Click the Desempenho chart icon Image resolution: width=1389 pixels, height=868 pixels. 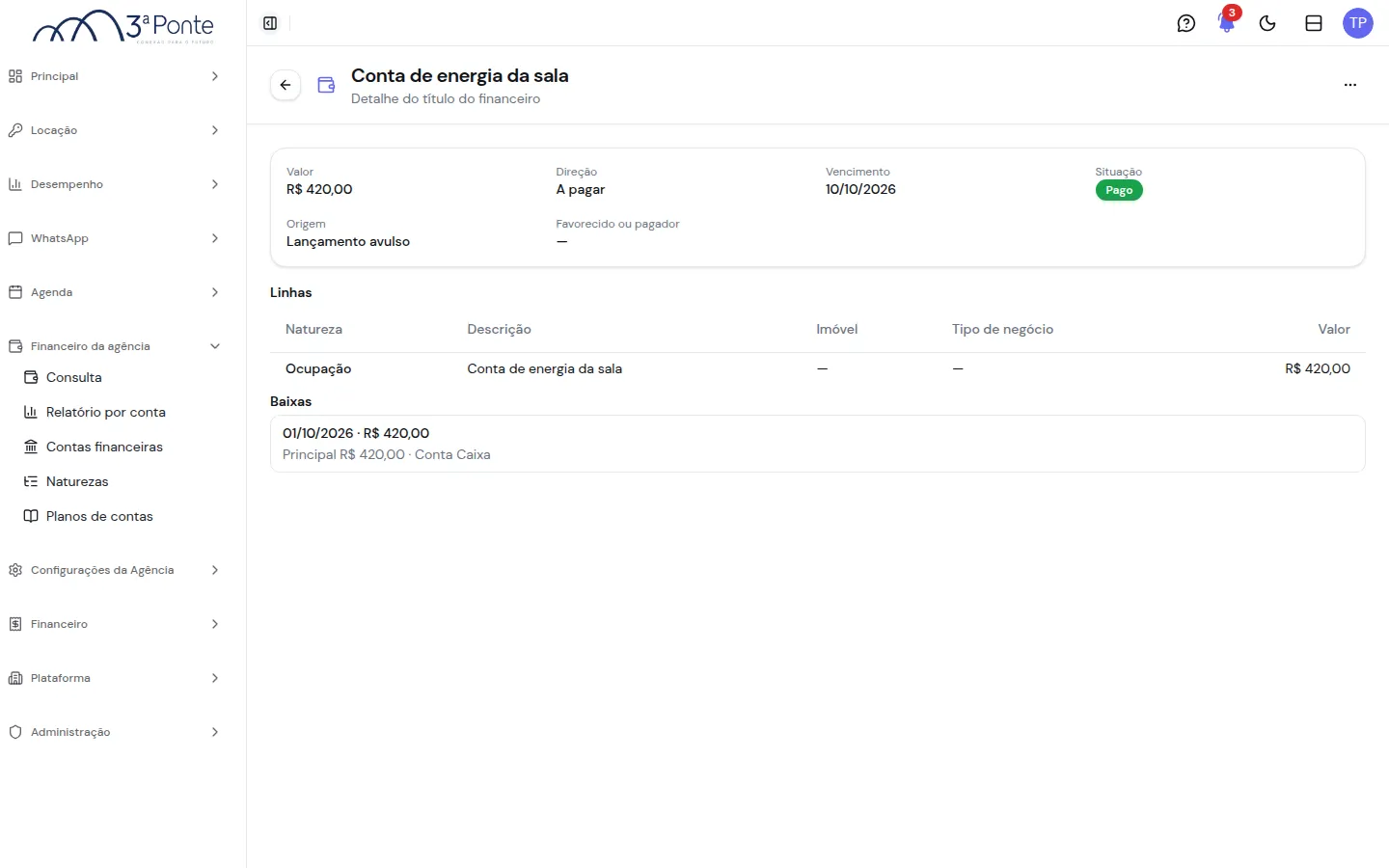[15, 184]
